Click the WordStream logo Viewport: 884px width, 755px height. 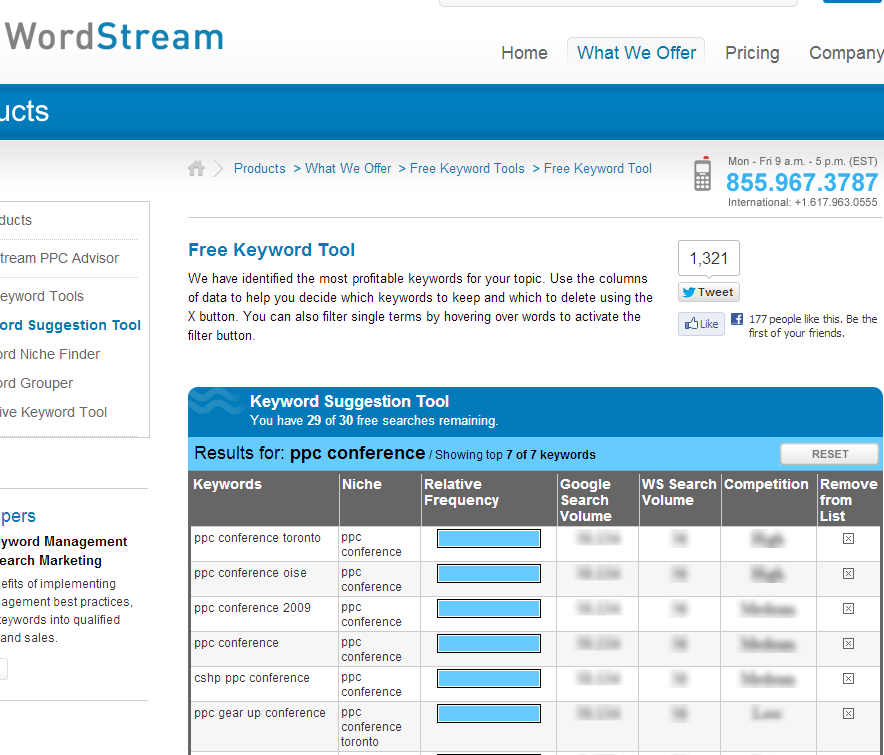114,36
